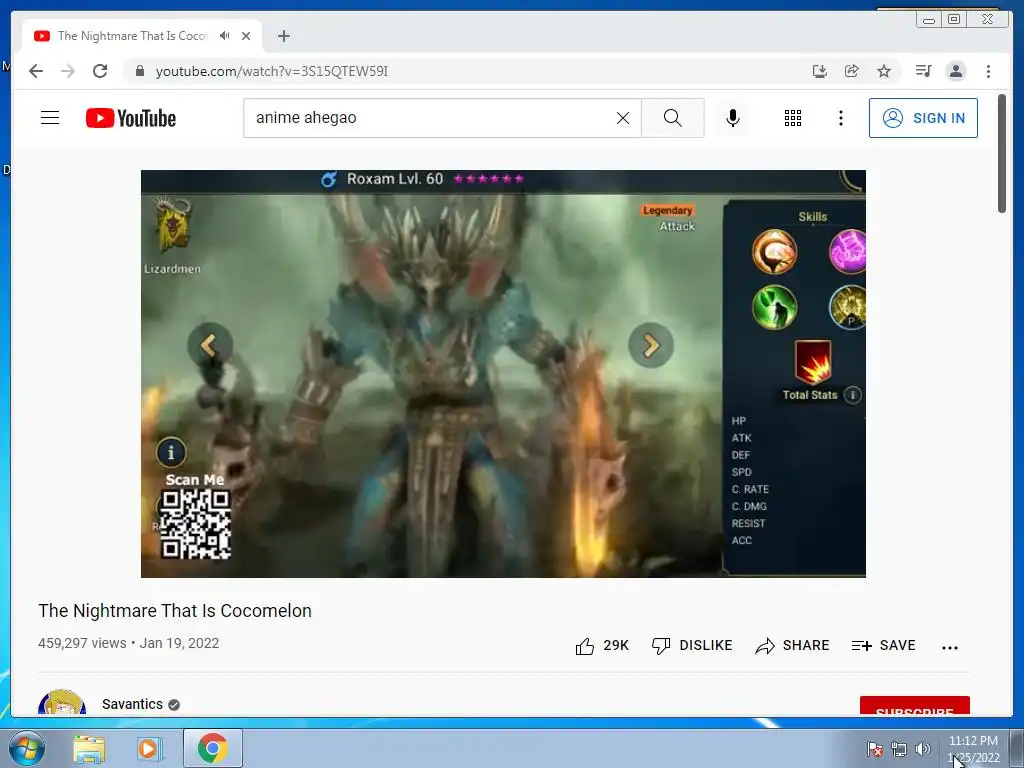Open the Chrome profile avatar

coord(955,71)
